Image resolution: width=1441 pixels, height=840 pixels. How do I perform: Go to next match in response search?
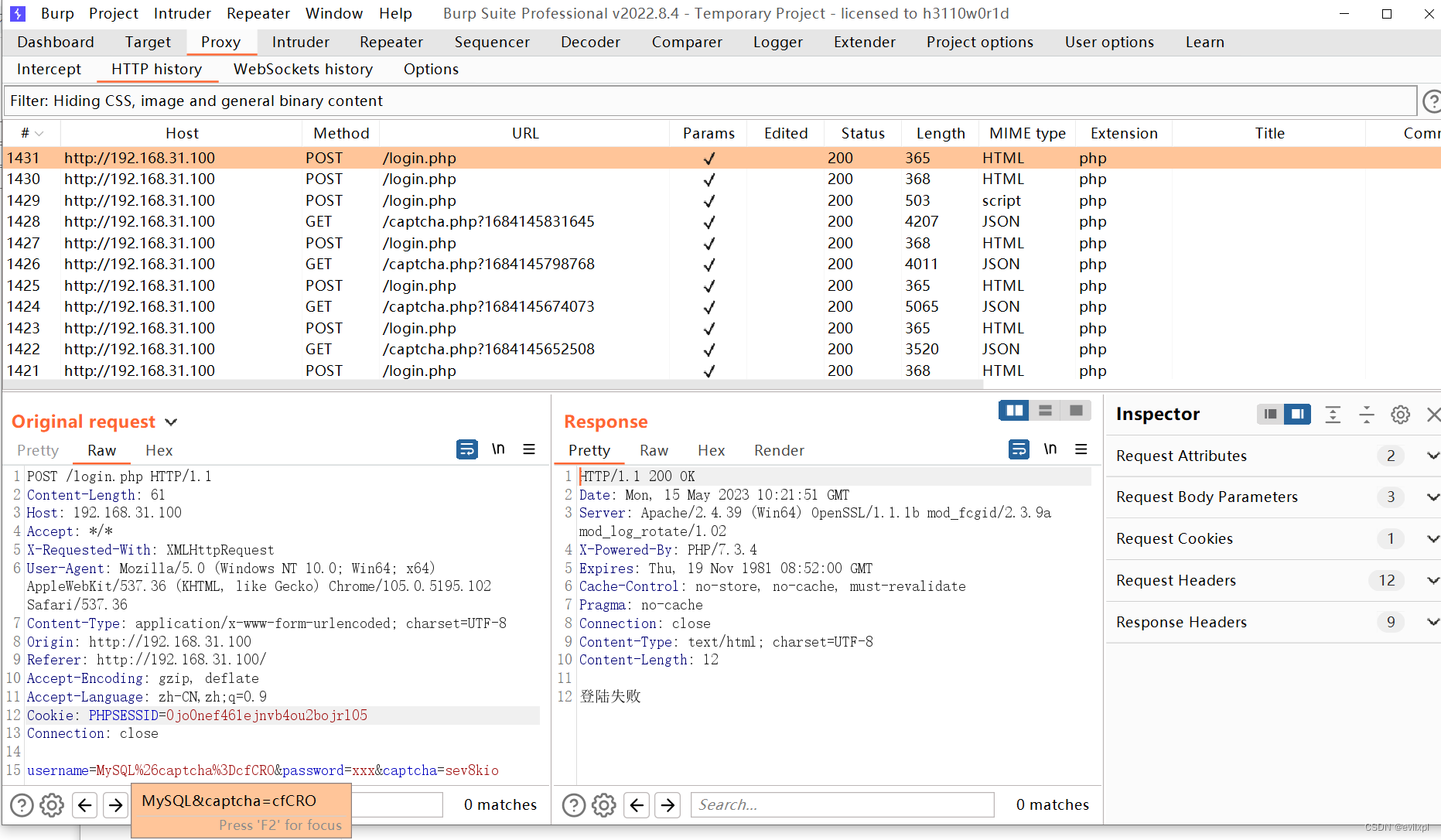668,805
